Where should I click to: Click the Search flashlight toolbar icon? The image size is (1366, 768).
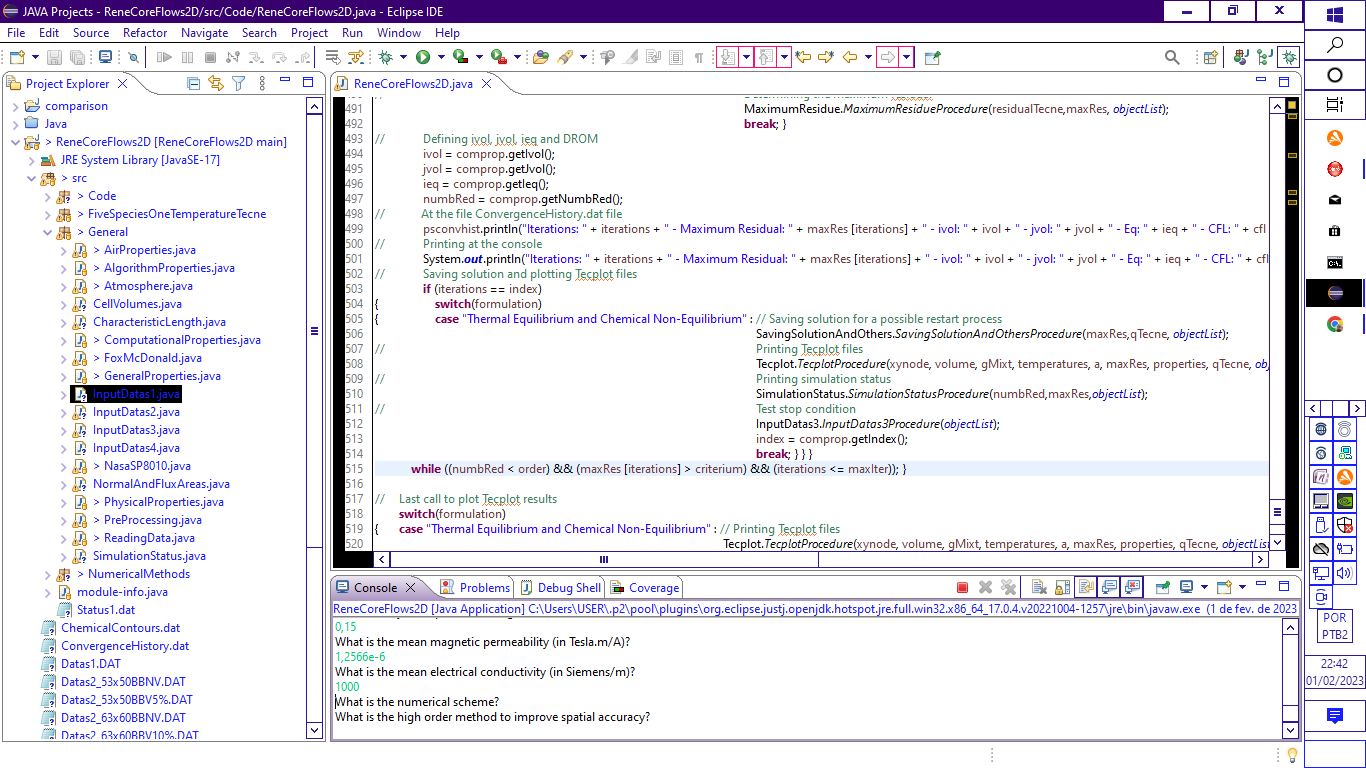(x=565, y=57)
